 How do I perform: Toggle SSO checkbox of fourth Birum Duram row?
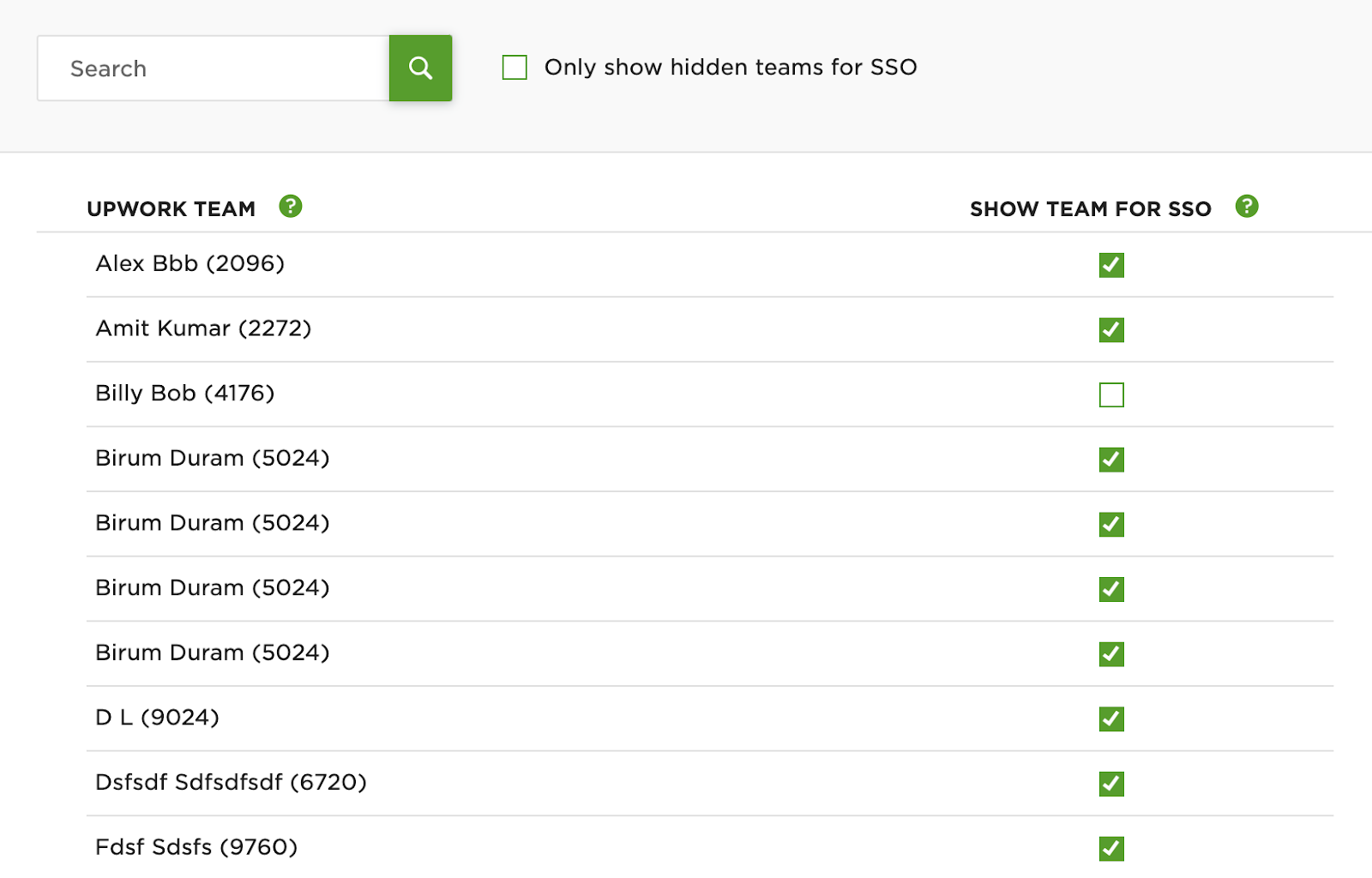point(1111,654)
